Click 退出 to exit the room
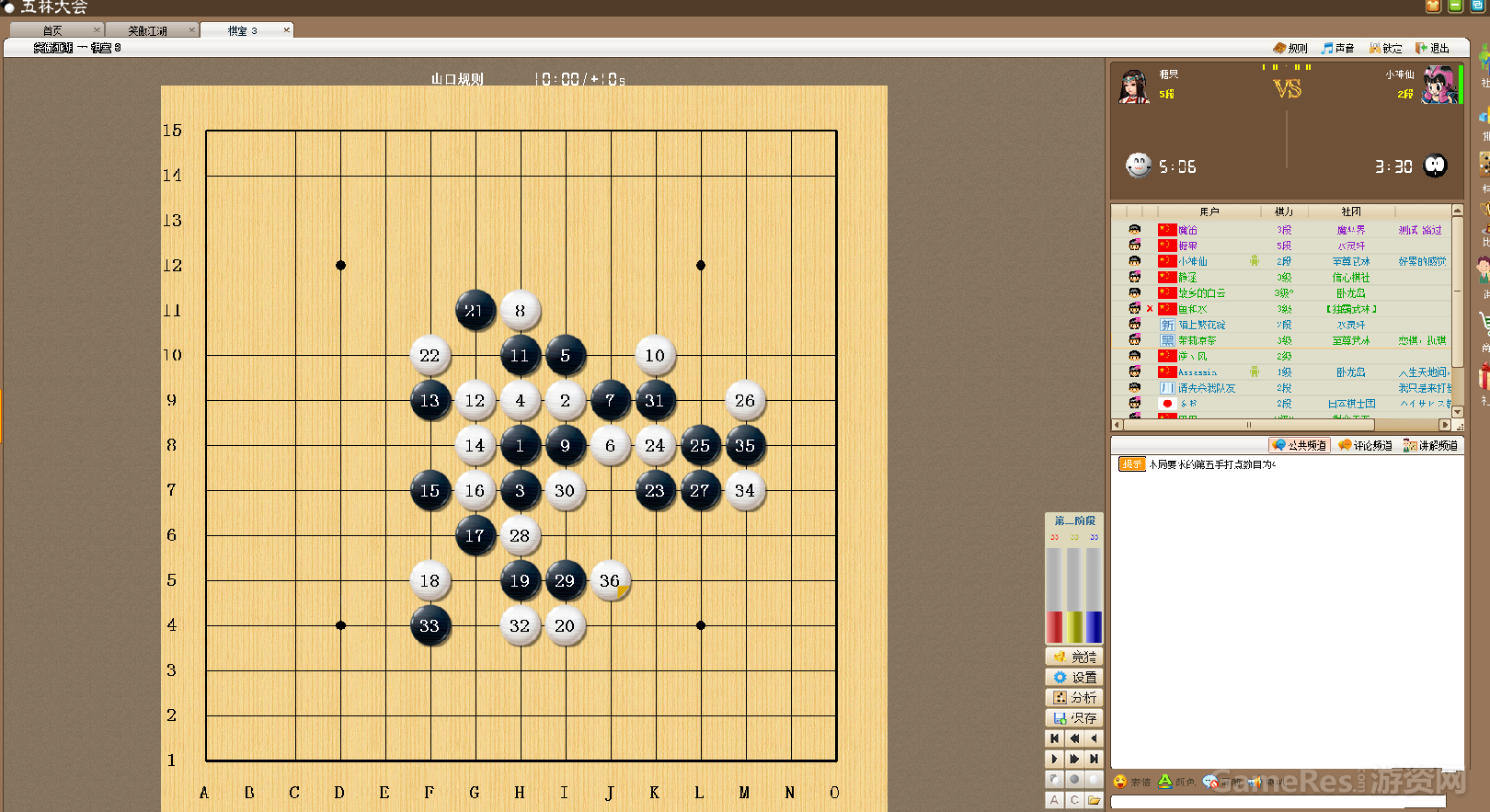 1432,48
